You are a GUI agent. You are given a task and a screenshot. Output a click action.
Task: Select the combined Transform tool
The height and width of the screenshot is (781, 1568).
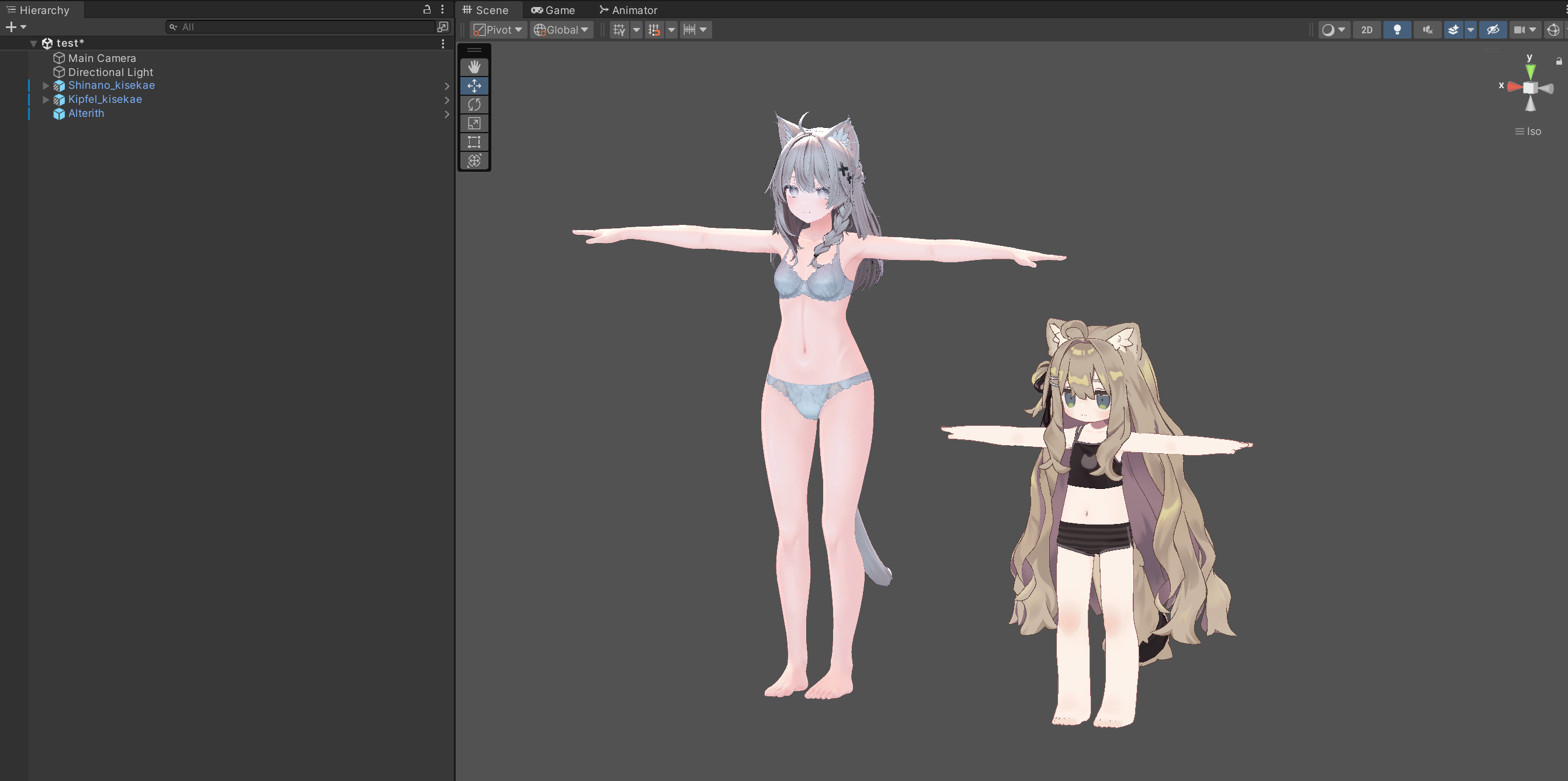coord(474,161)
